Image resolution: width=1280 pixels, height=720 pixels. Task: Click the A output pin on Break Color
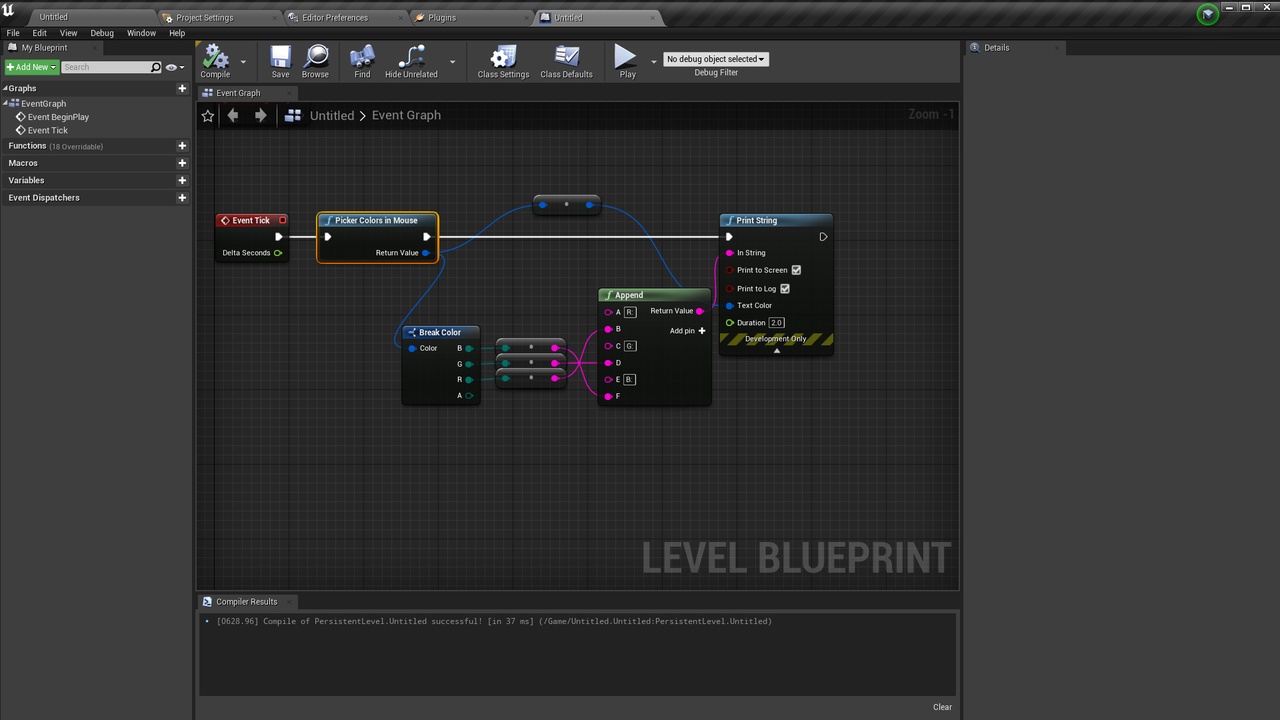469,396
